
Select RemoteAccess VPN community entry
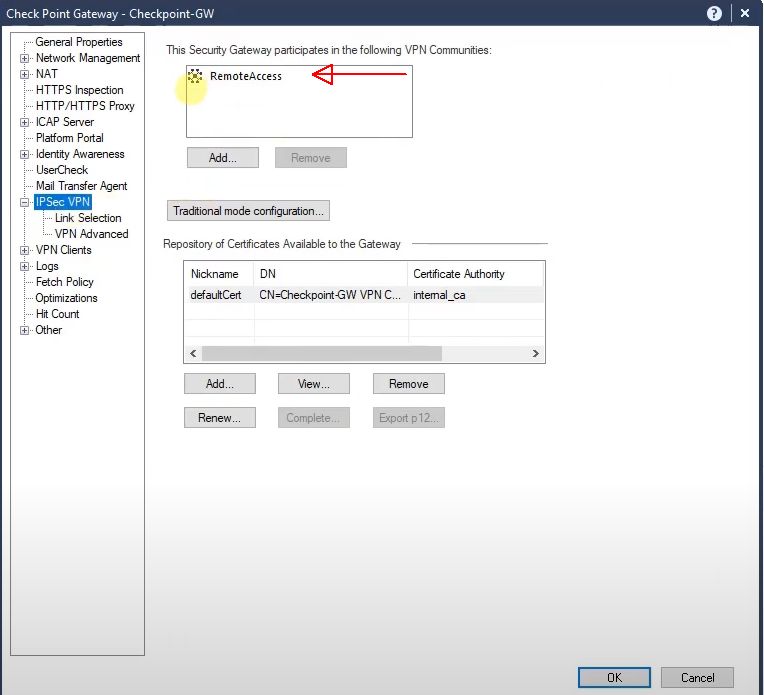[246, 76]
